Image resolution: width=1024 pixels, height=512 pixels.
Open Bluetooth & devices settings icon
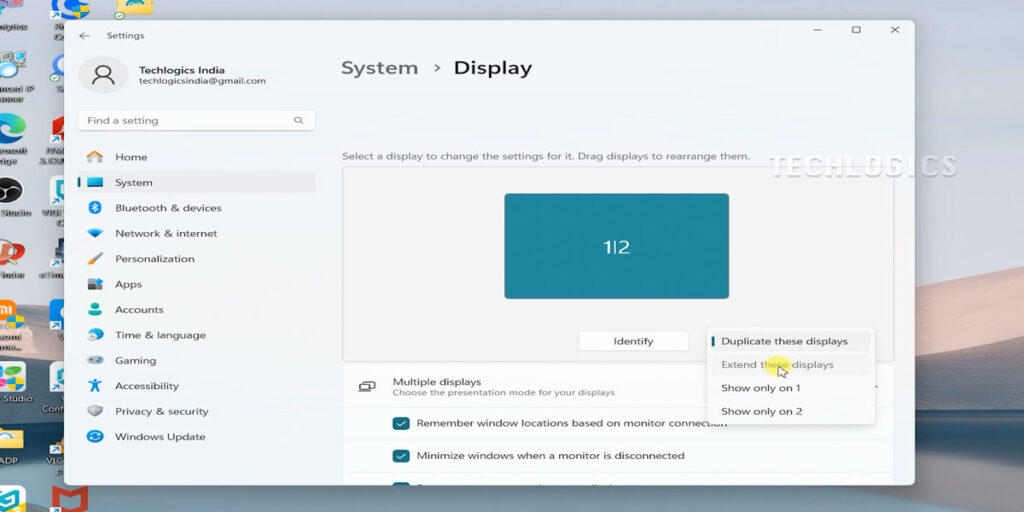pos(96,208)
